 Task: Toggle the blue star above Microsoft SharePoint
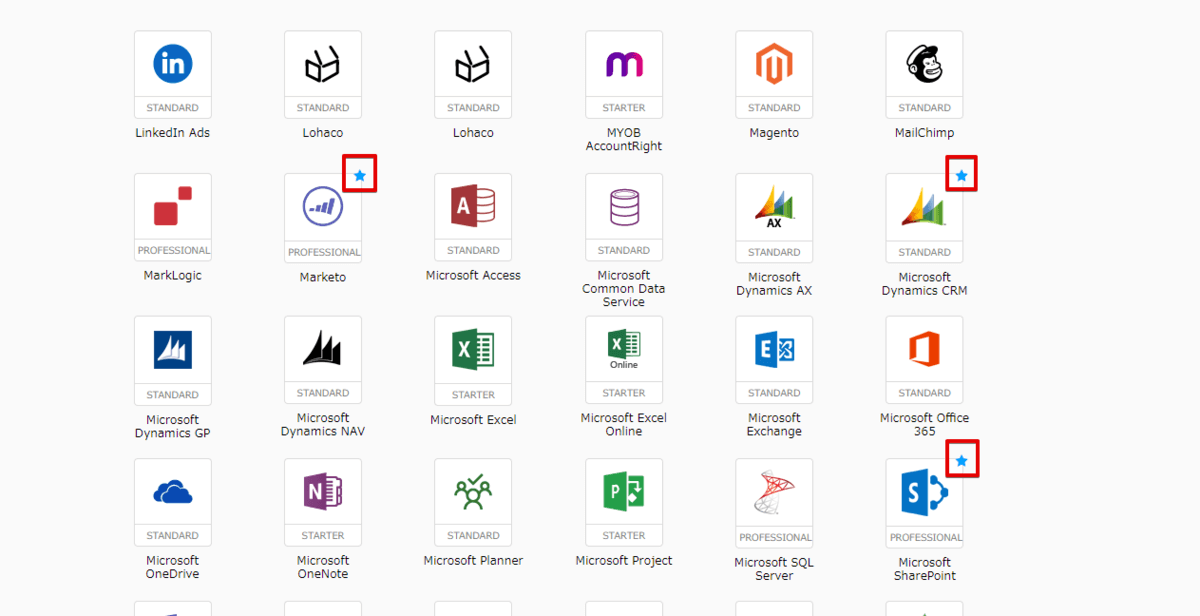click(961, 461)
